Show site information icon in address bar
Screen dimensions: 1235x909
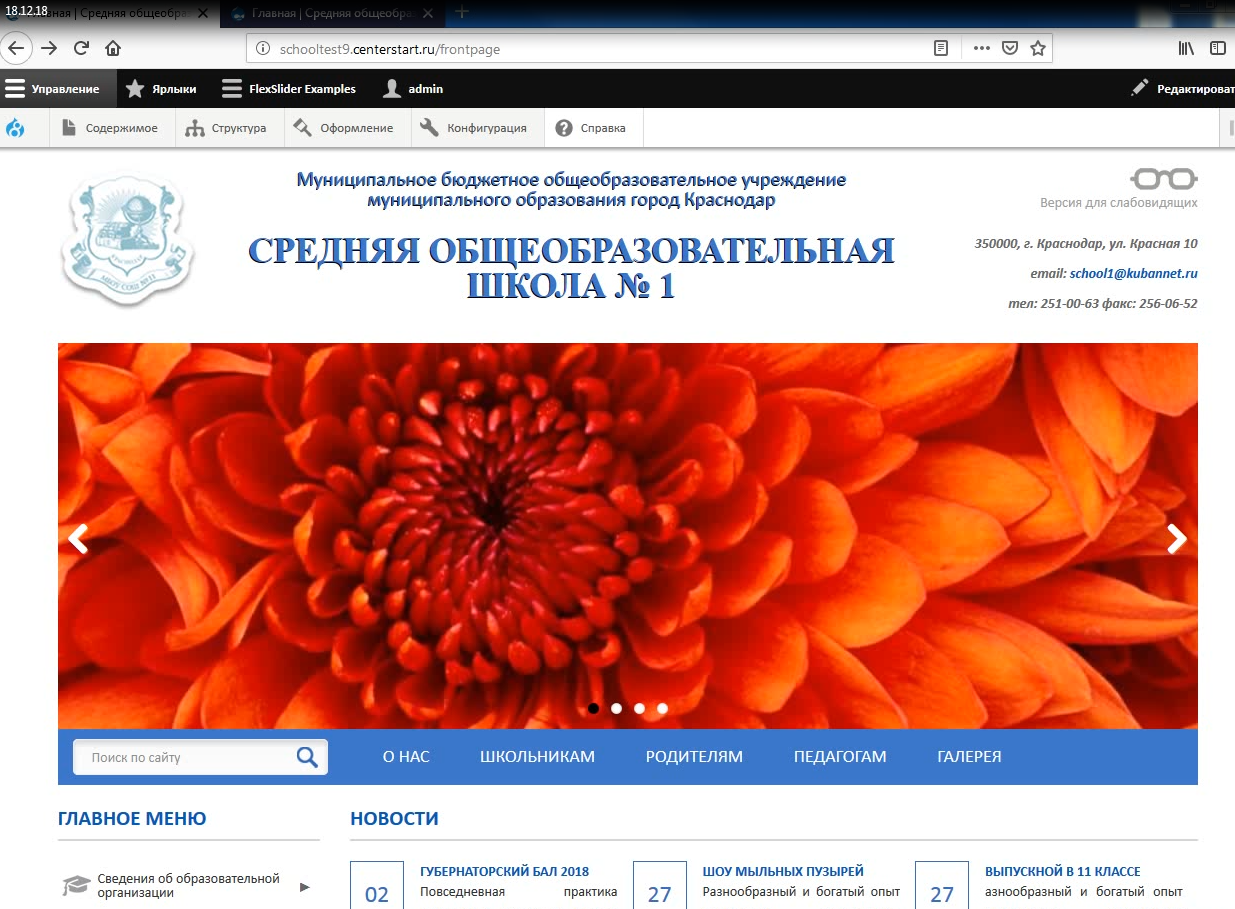(x=263, y=48)
